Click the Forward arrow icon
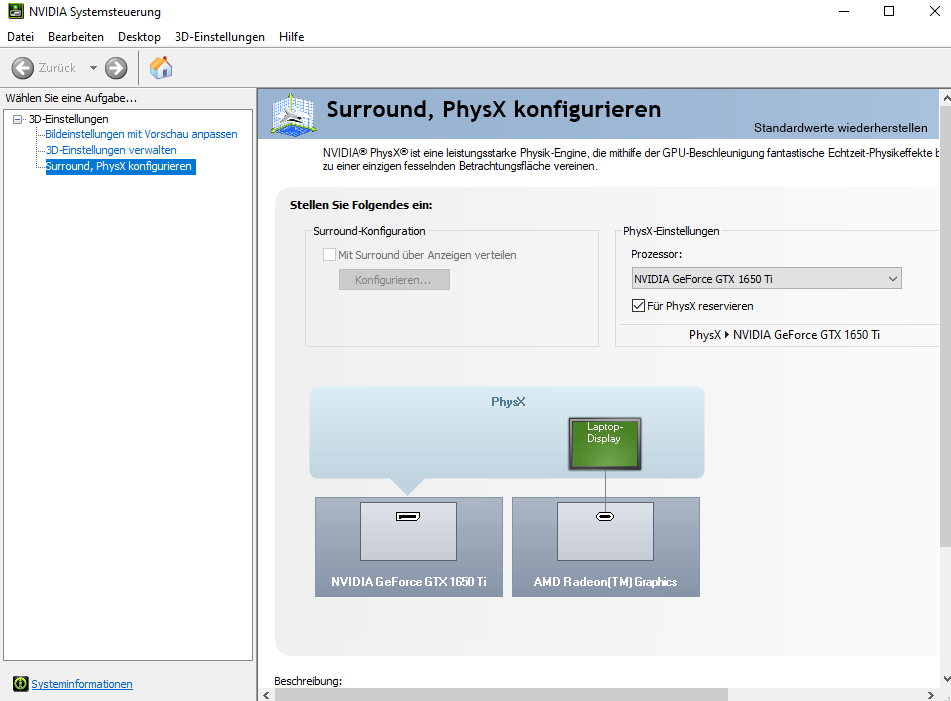The height and width of the screenshot is (701, 951). coord(116,68)
